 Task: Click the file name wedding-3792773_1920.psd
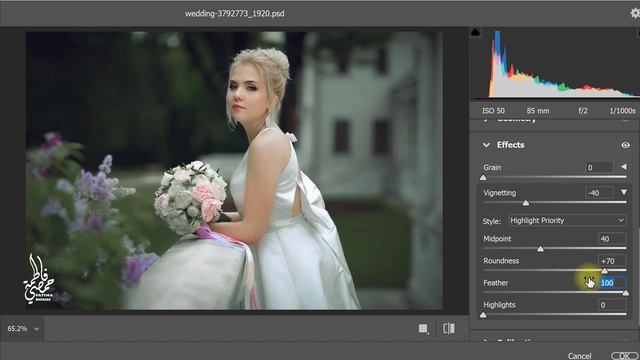(235, 13)
